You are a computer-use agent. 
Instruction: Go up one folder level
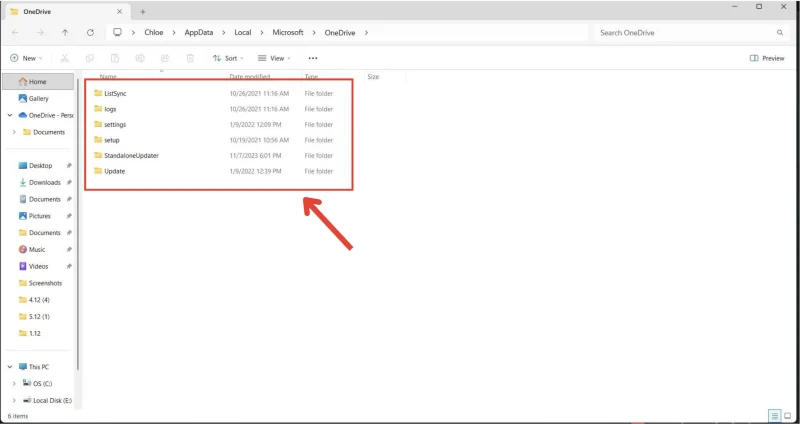(65, 33)
